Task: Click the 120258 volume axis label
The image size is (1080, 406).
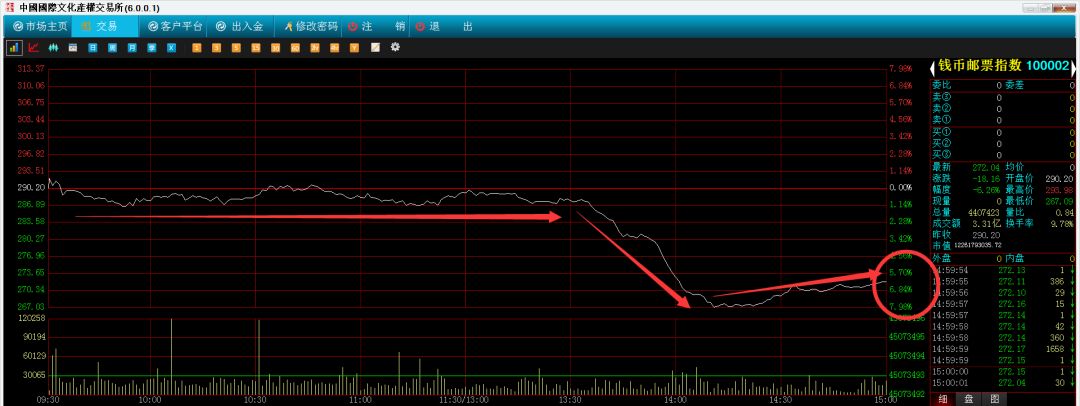Action: [33, 318]
